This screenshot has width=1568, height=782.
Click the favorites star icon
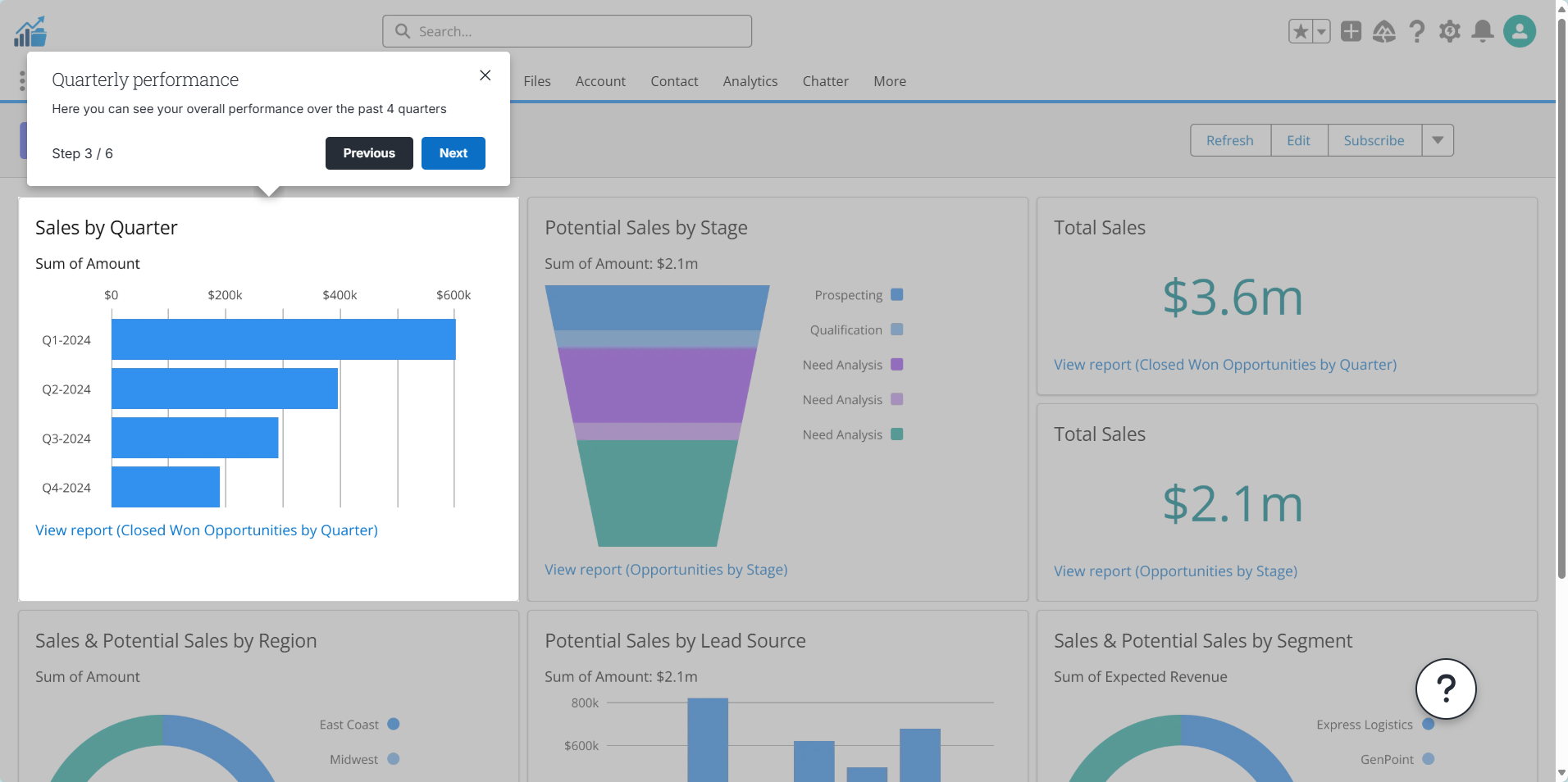click(1300, 32)
